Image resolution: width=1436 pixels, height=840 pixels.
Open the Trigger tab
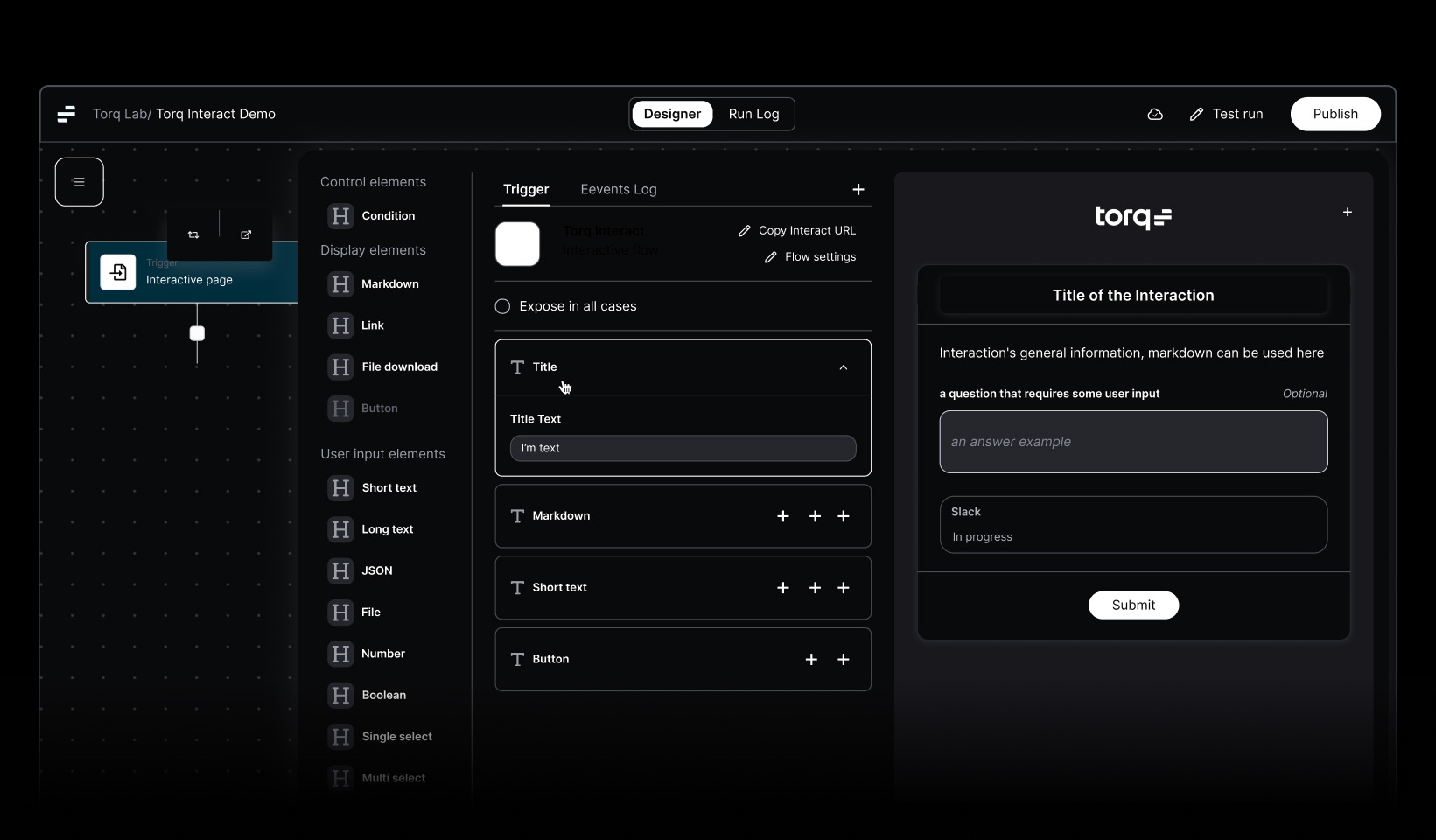pyautogui.click(x=526, y=189)
